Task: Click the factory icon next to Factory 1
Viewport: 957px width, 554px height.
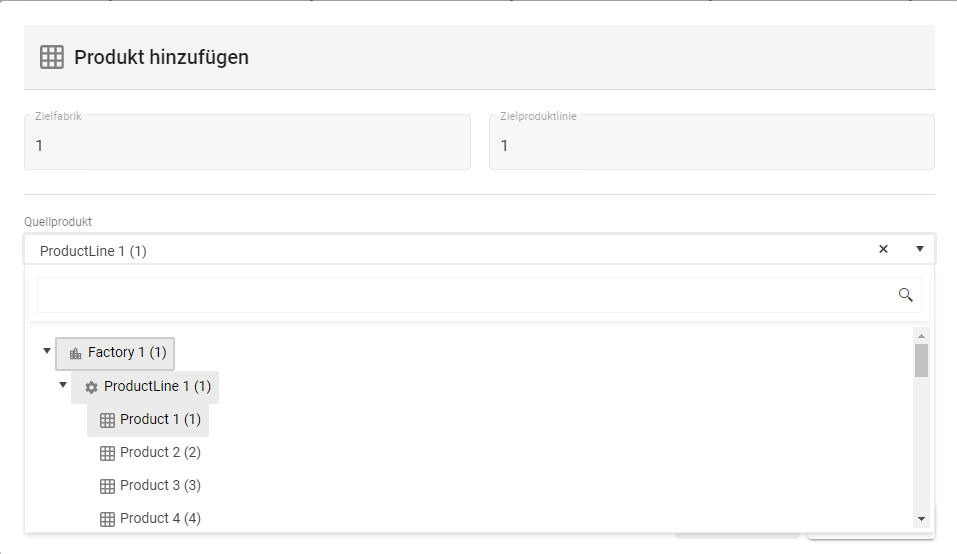Action: click(x=75, y=353)
